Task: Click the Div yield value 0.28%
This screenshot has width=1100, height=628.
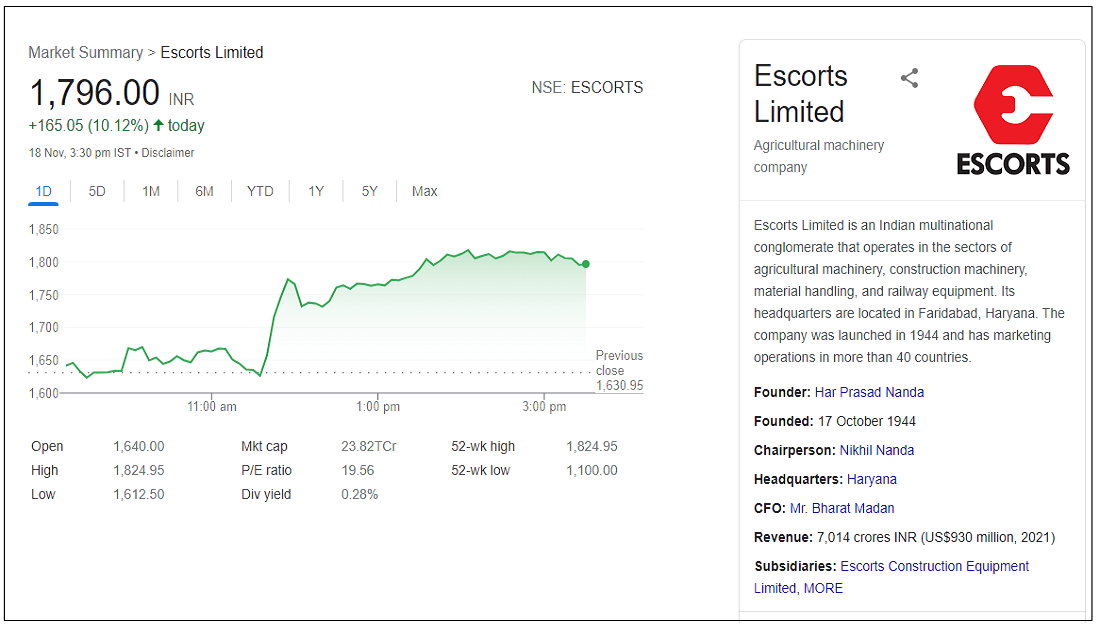Action: pos(359,494)
